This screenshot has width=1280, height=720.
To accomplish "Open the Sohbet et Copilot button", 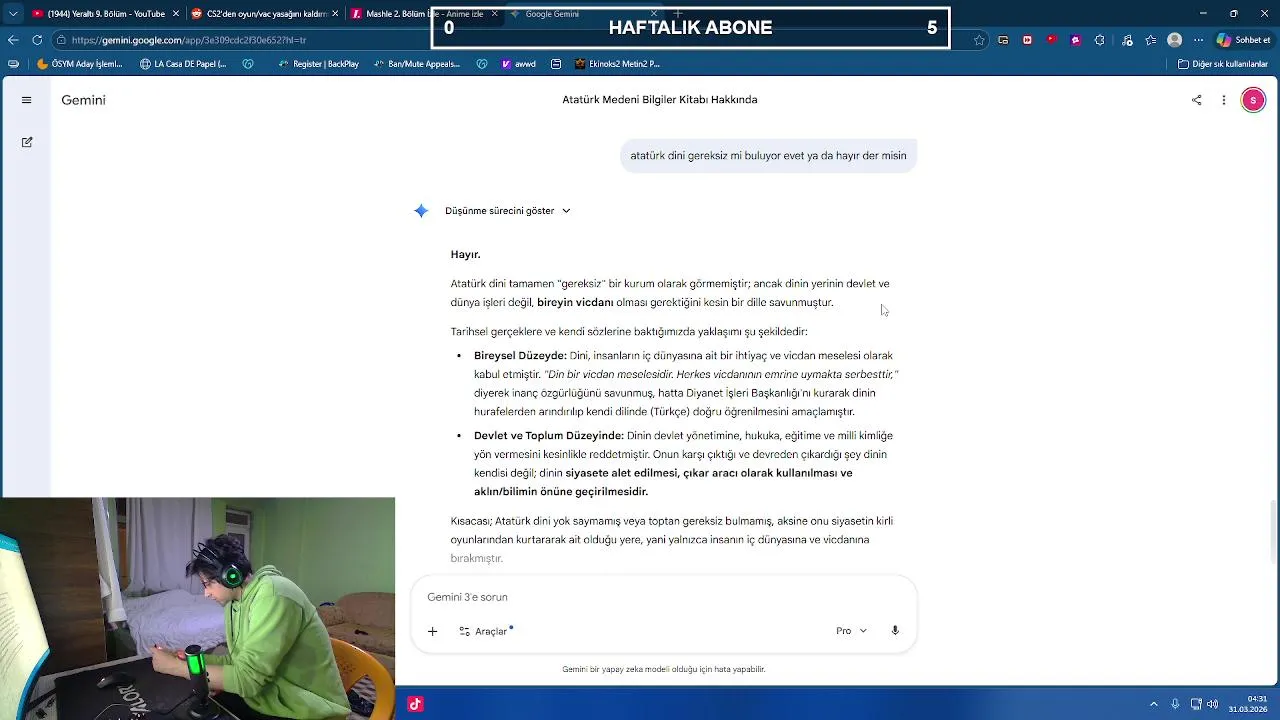I will tap(1243, 40).
